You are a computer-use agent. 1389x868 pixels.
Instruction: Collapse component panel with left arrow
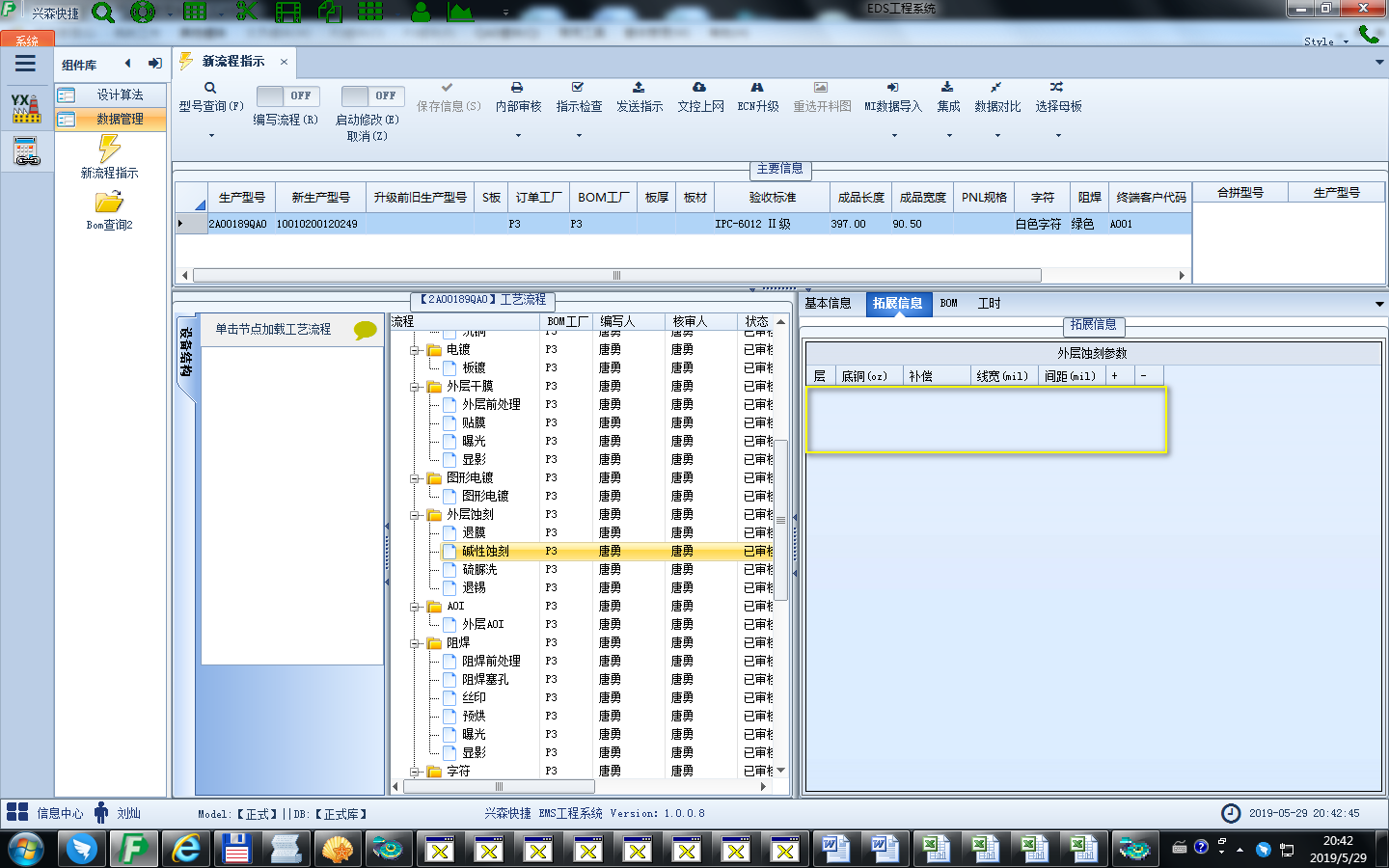pyautogui.click(x=127, y=64)
